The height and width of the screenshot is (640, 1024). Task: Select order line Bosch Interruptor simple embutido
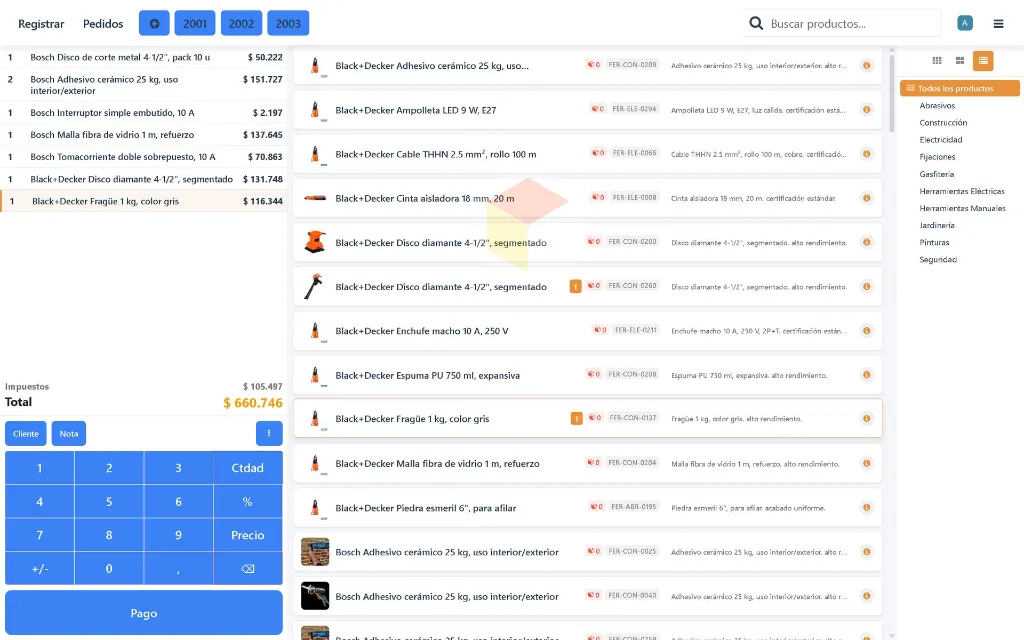144,112
